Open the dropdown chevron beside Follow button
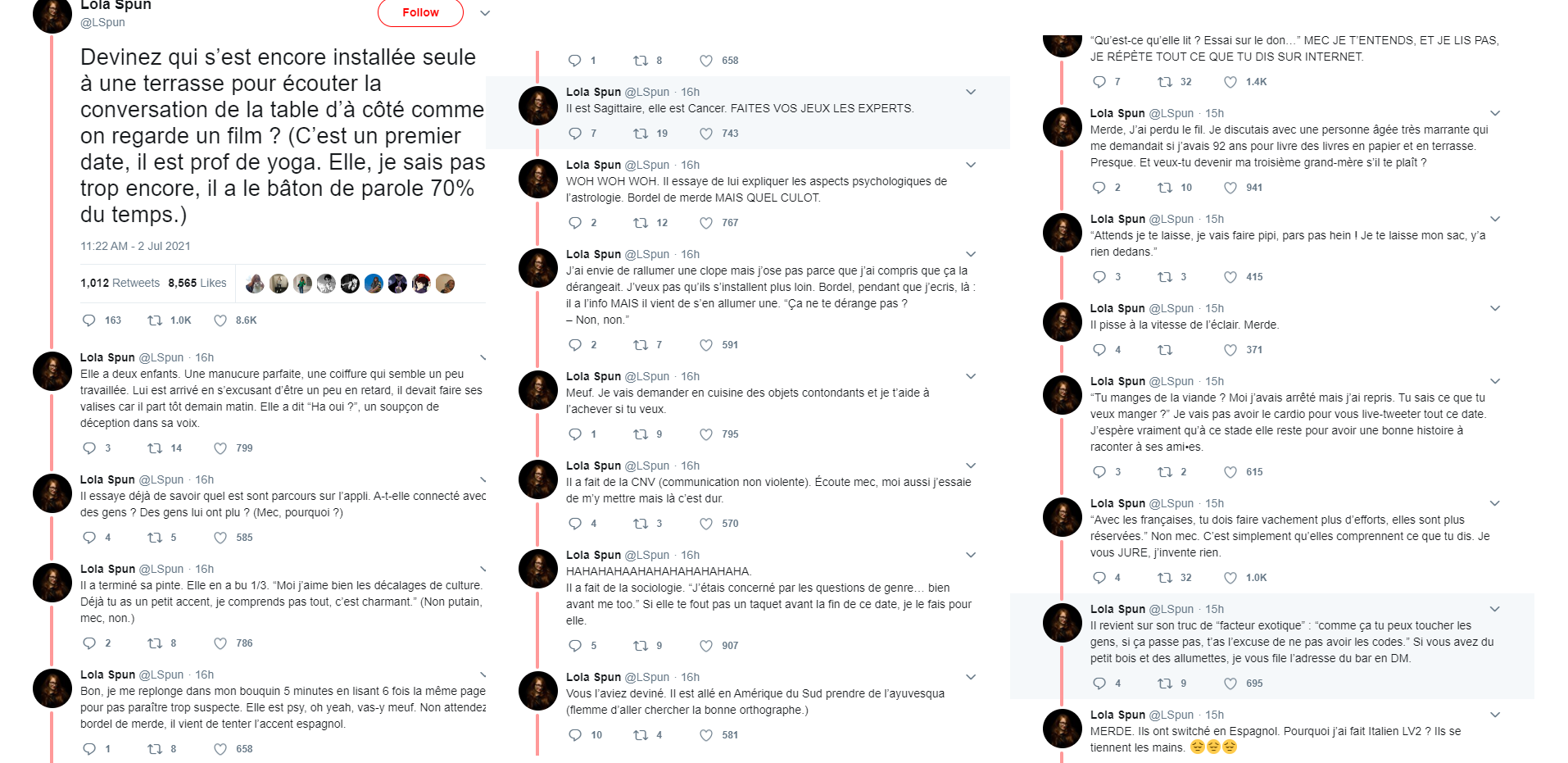The height and width of the screenshot is (763, 1568). point(485,13)
